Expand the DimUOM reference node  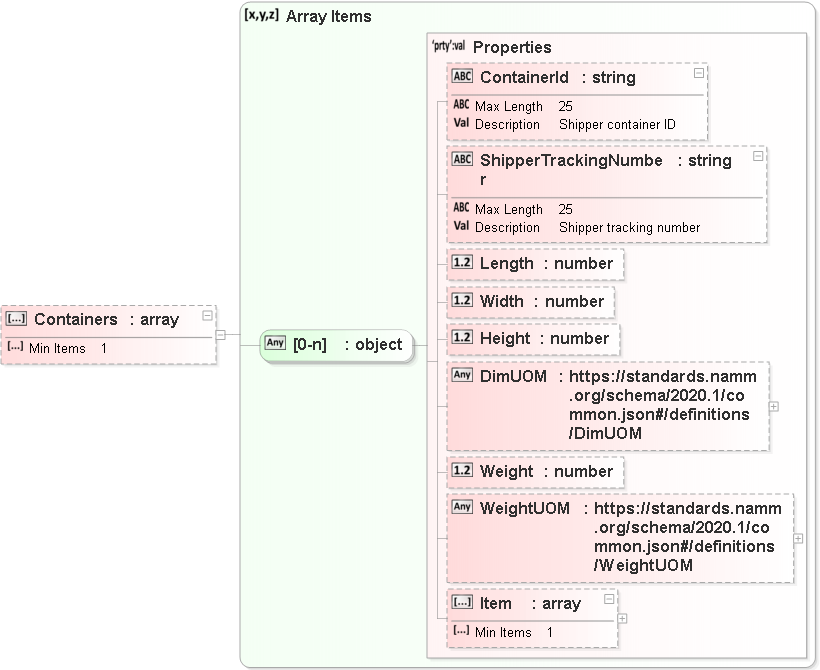pos(774,406)
